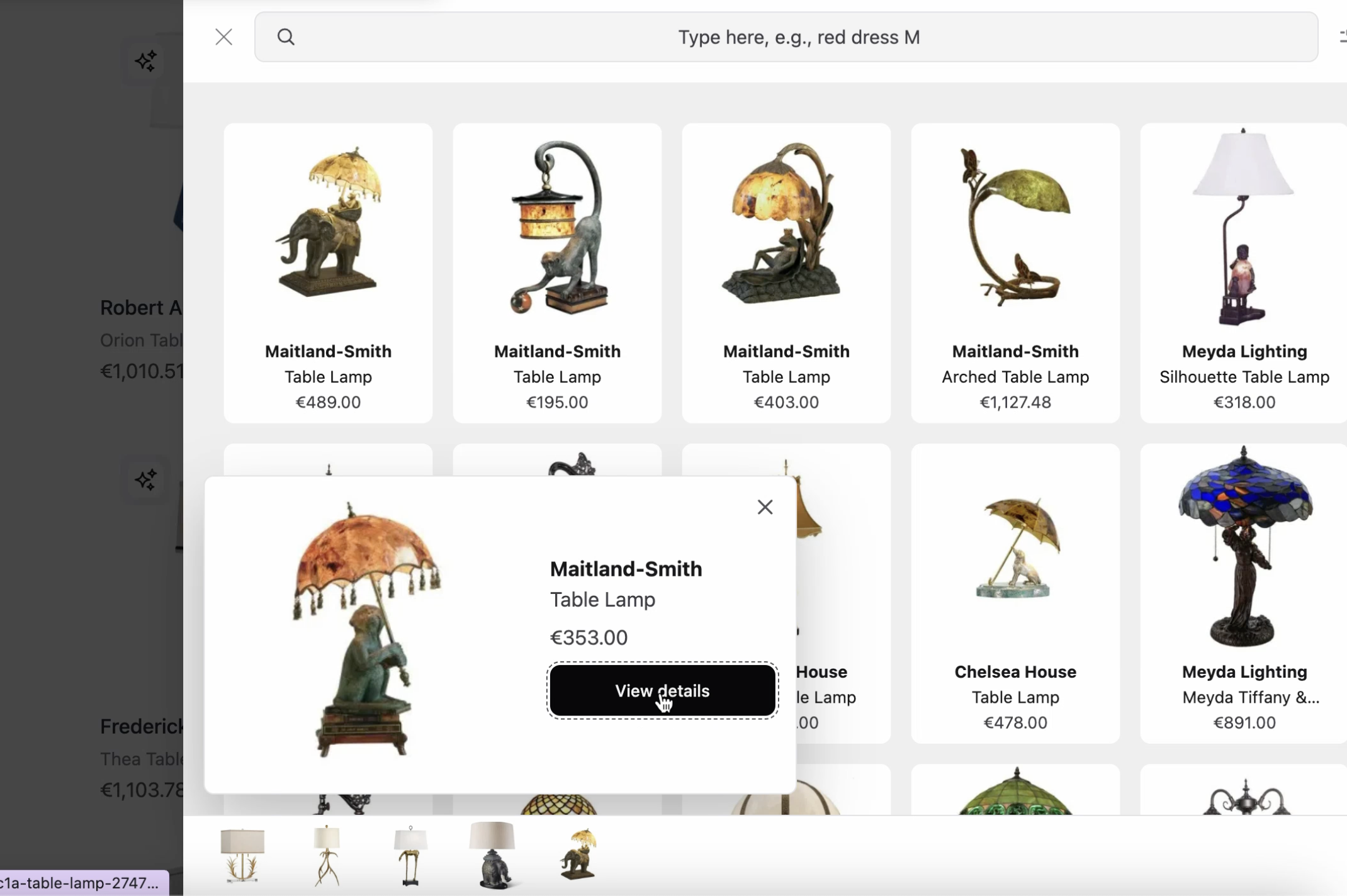Screen dimensions: 1347x896
Task: Close the visual search overlay with the X icon
Action: coord(223,36)
